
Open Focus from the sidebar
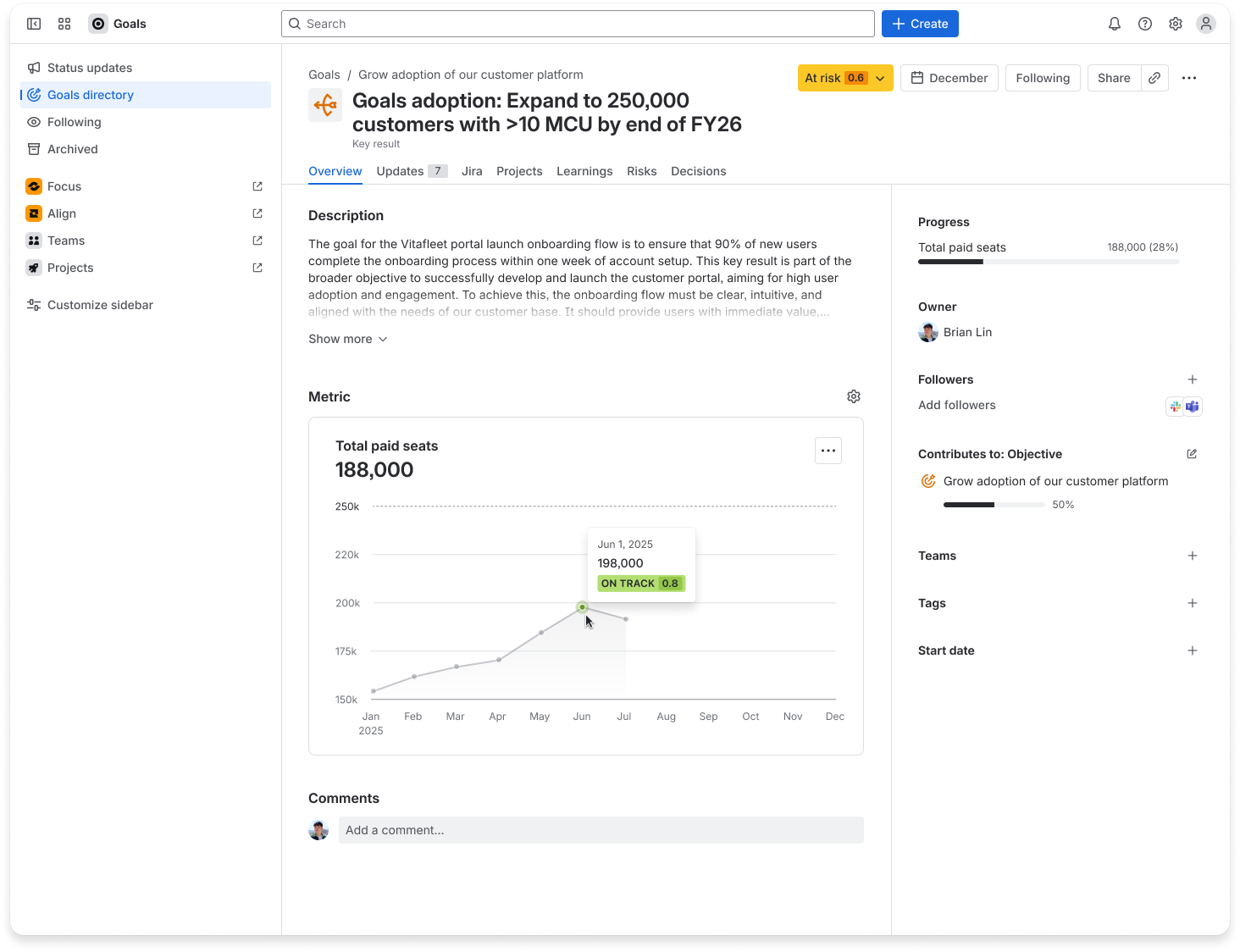[64, 185]
